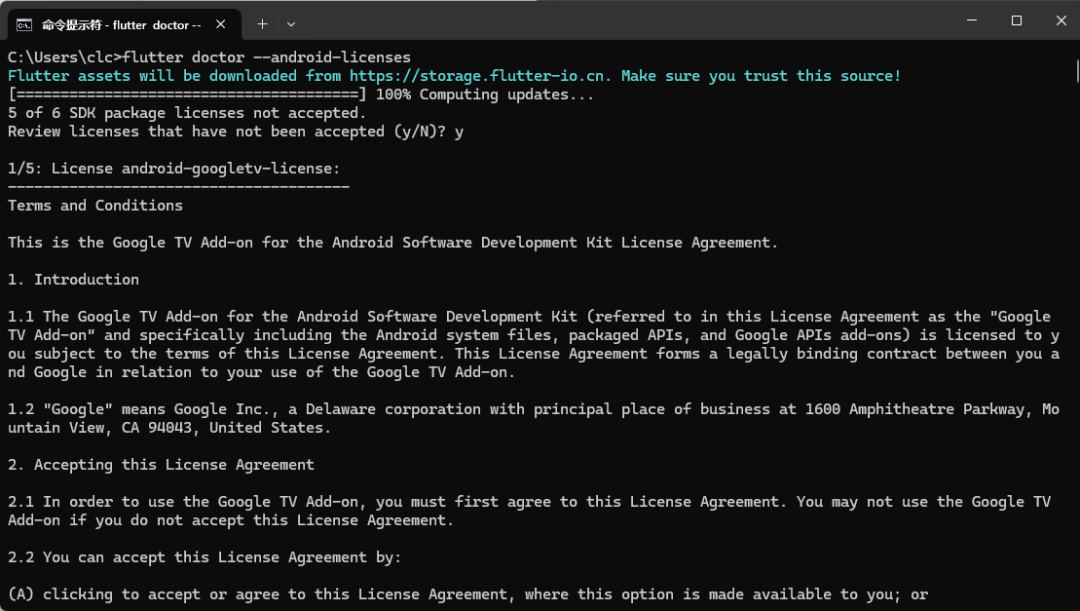The width and height of the screenshot is (1080, 611).
Task: Click the command prompt icon in the tab
Action: pyautogui.click(x=23, y=24)
